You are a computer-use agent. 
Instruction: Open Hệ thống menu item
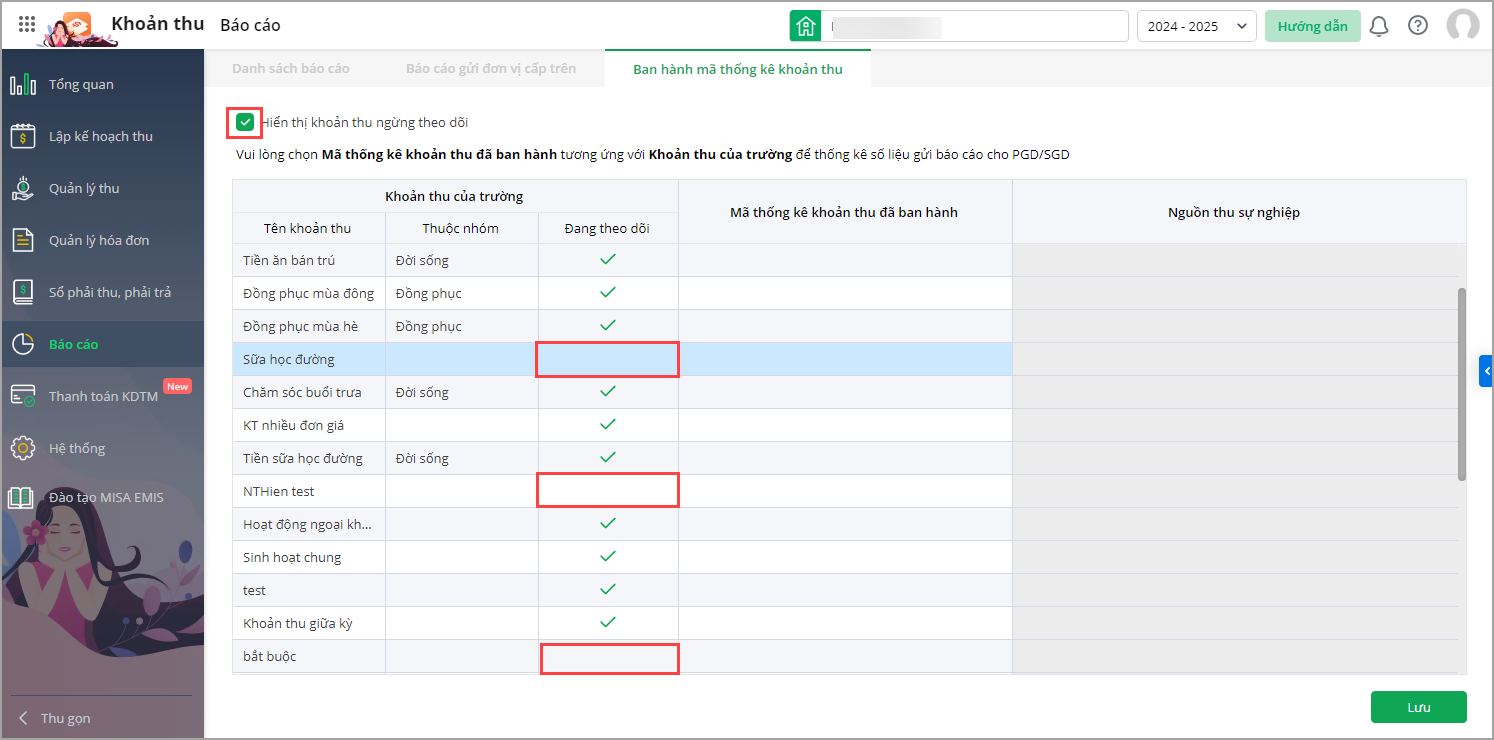[x=102, y=449]
